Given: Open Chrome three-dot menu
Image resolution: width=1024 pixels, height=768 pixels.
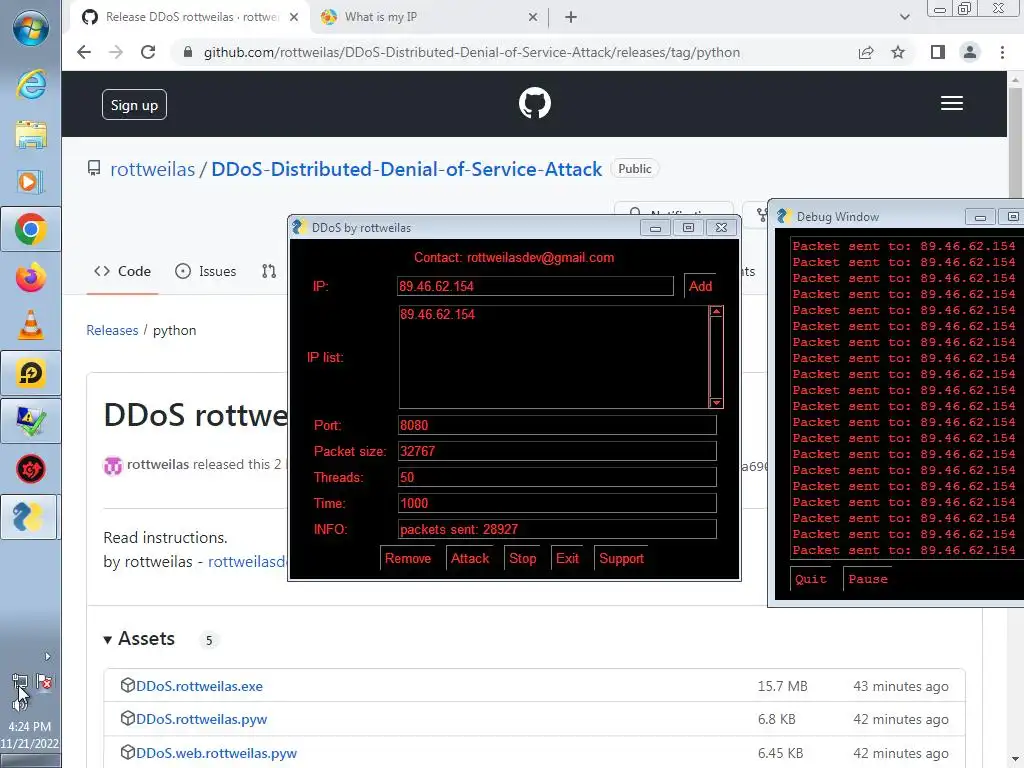Looking at the screenshot, I should click(1002, 52).
